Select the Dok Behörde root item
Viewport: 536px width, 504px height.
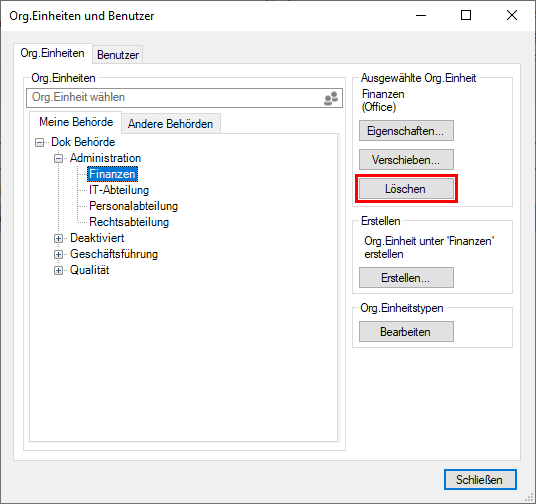83,142
